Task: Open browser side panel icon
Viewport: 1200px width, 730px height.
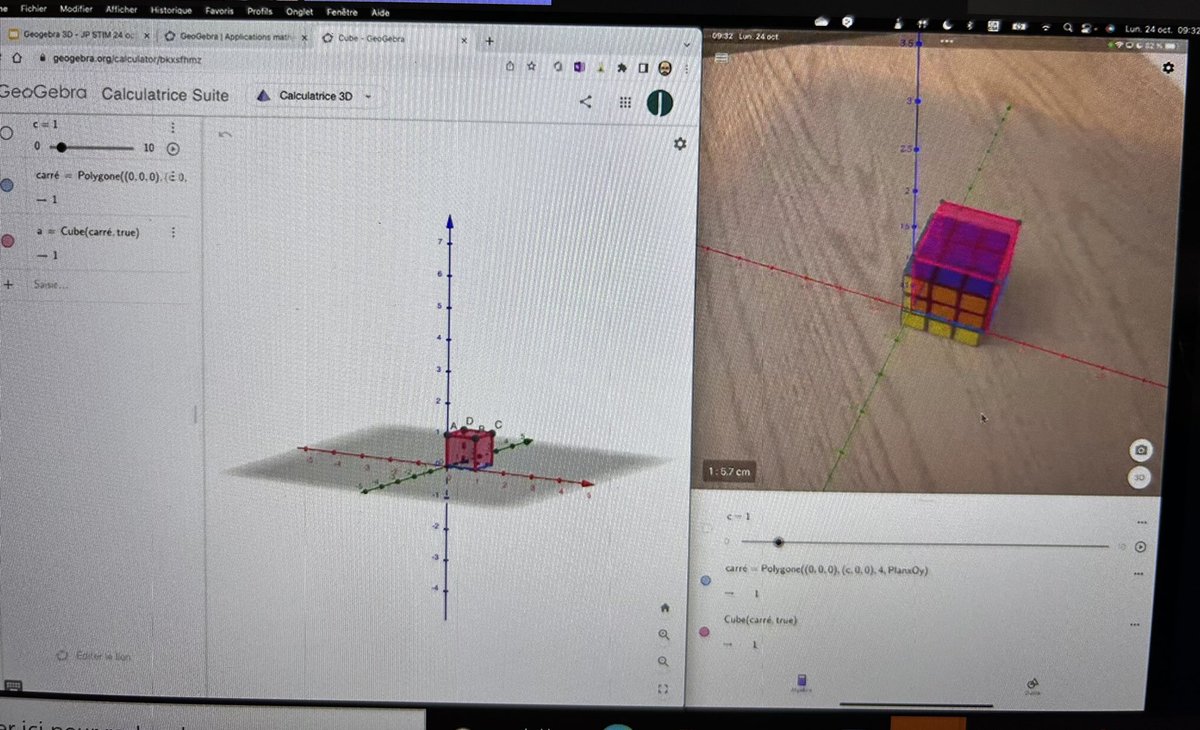Action: pos(643,67)
